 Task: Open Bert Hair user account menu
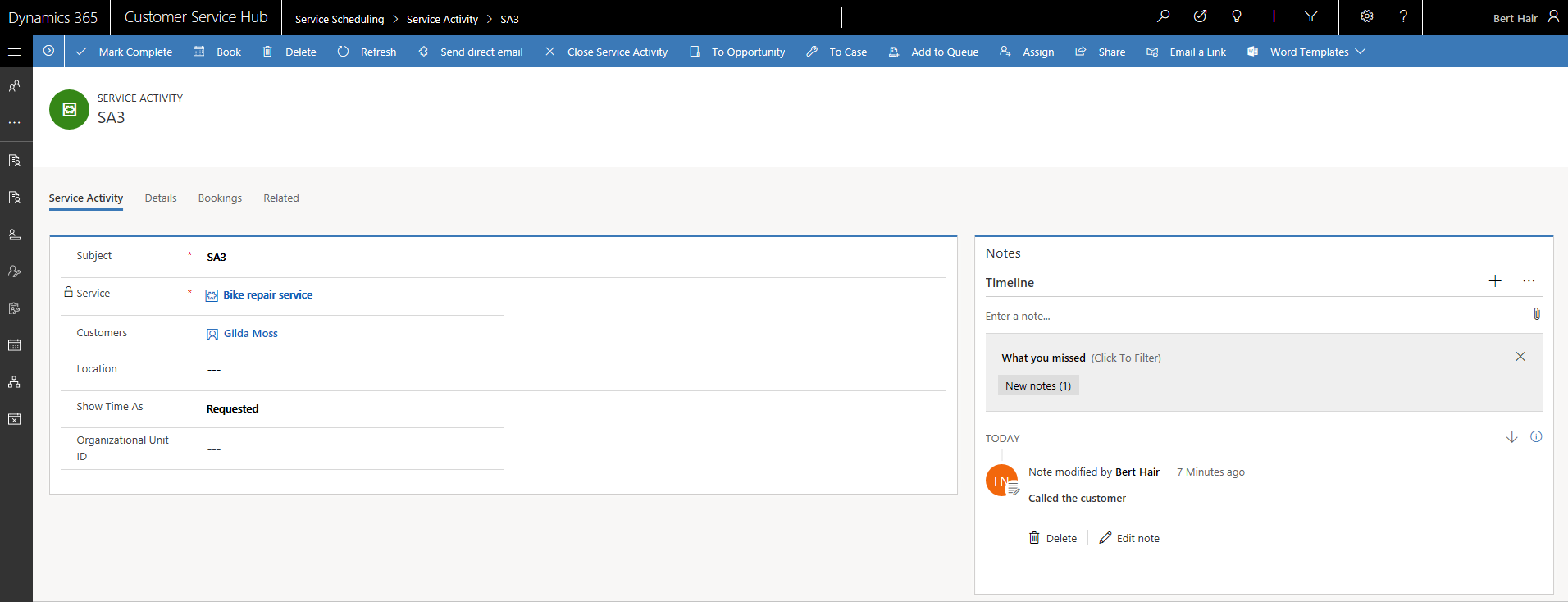click(x=1525, y=17)
